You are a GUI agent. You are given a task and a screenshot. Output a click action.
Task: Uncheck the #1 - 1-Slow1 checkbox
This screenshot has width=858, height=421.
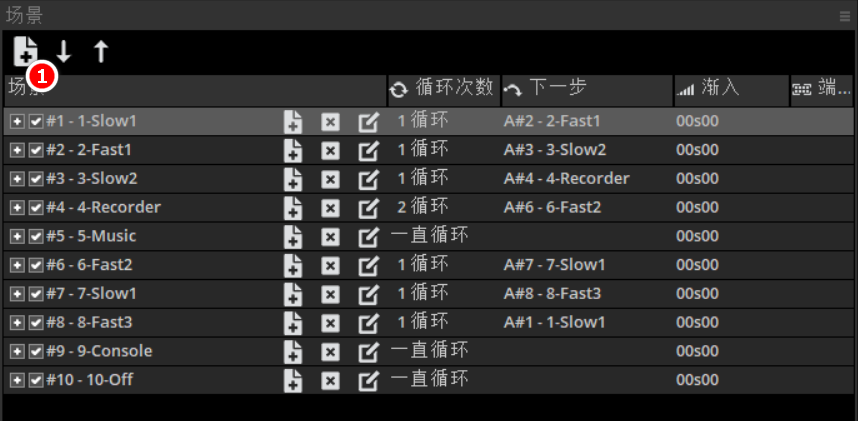pos(36,122)
